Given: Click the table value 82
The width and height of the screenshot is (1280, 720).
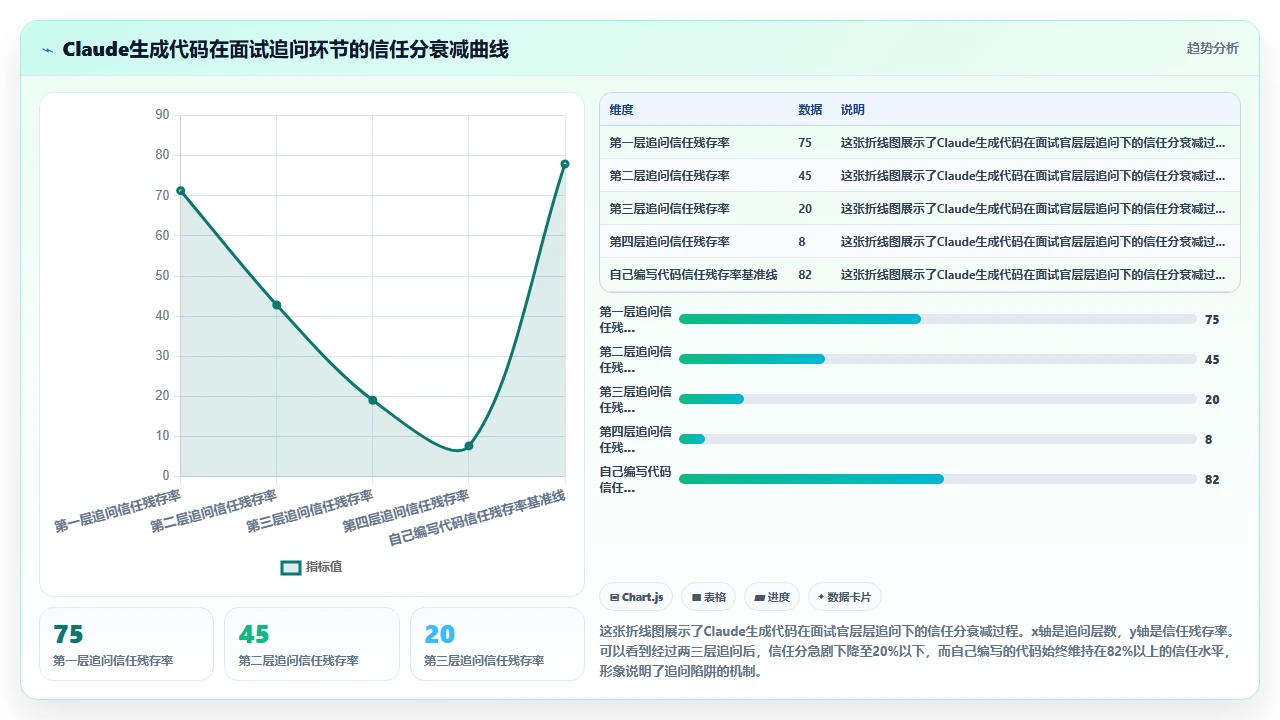Looking at the screenshot, I should pyautogui.click(x=805, y=275).
